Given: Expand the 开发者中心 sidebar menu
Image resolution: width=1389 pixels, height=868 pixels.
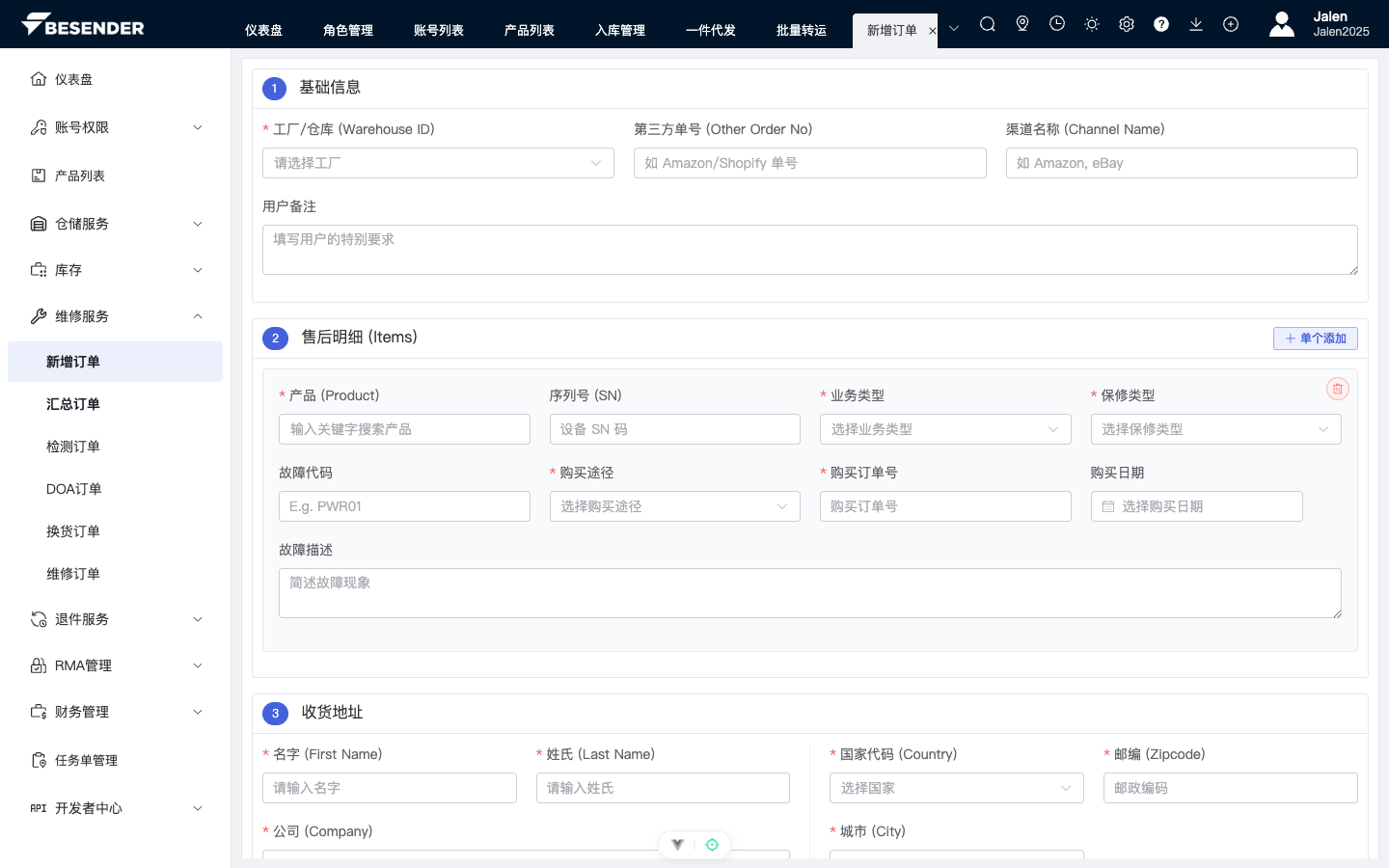Looking at the screenshot, I should point(198,808).
